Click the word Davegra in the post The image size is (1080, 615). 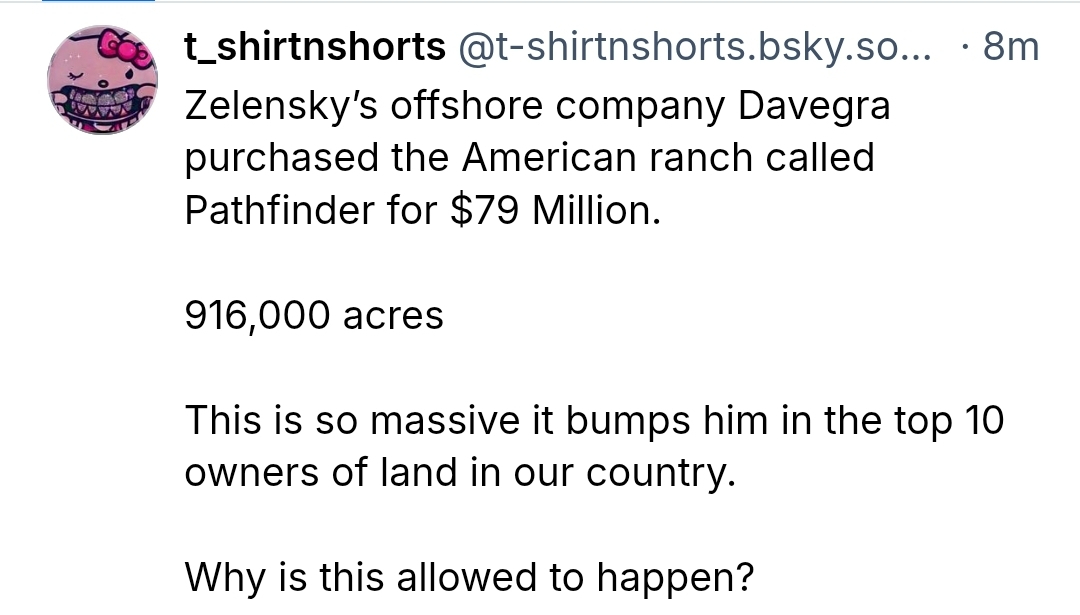point(813,105)
